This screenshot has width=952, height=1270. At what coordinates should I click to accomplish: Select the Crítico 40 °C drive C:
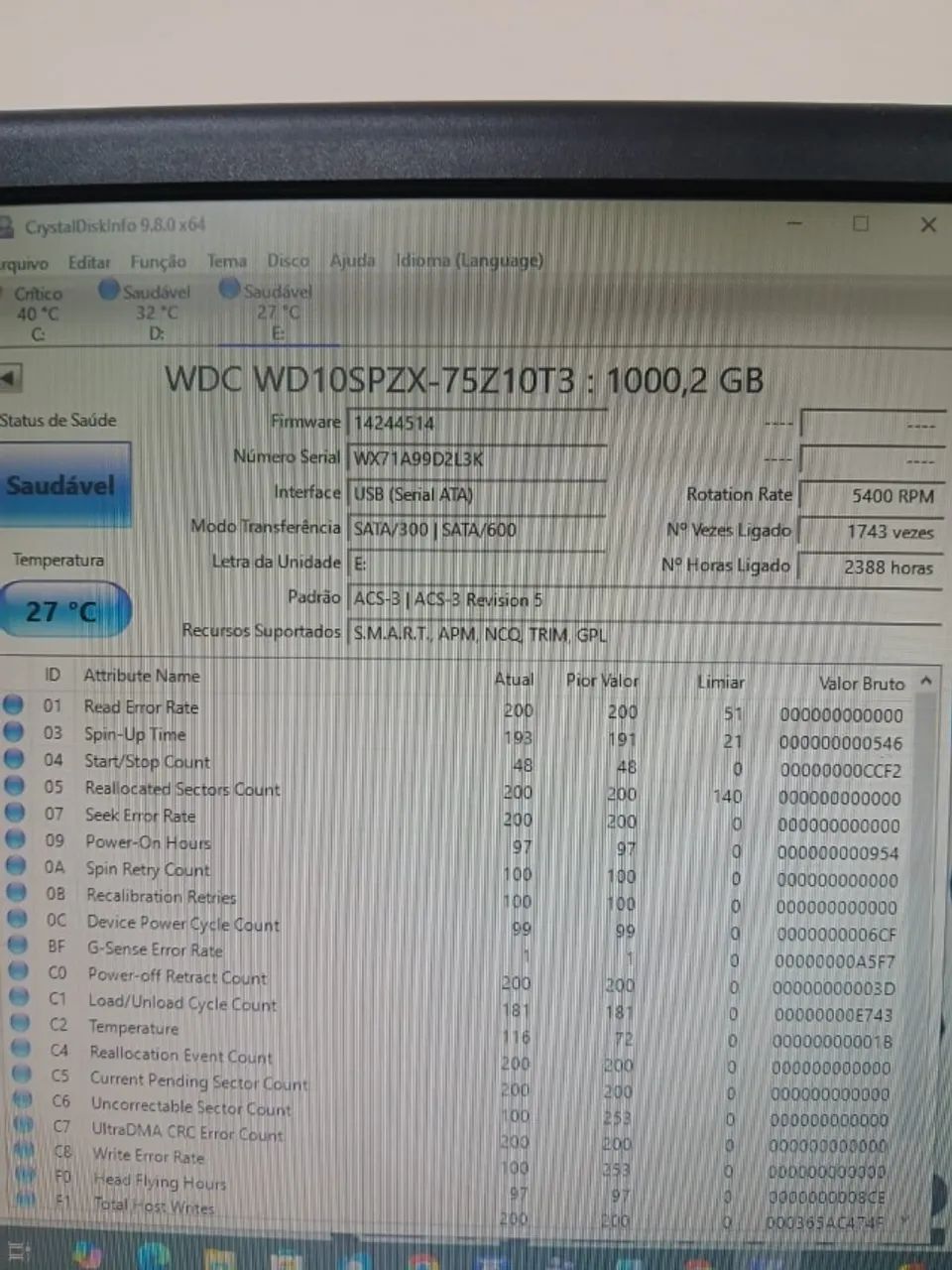pyautogui.click(x=37, y=314)
